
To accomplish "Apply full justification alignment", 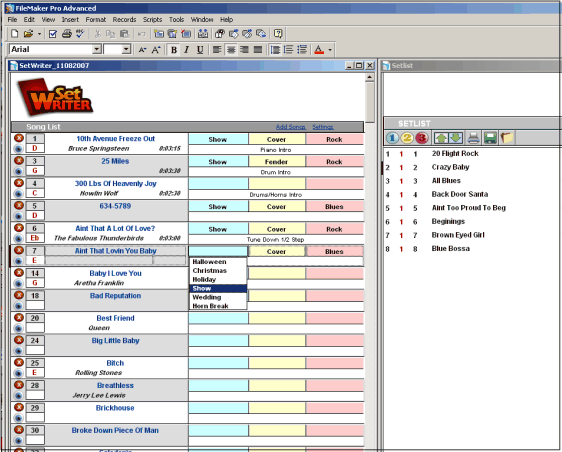I will 258,50.
